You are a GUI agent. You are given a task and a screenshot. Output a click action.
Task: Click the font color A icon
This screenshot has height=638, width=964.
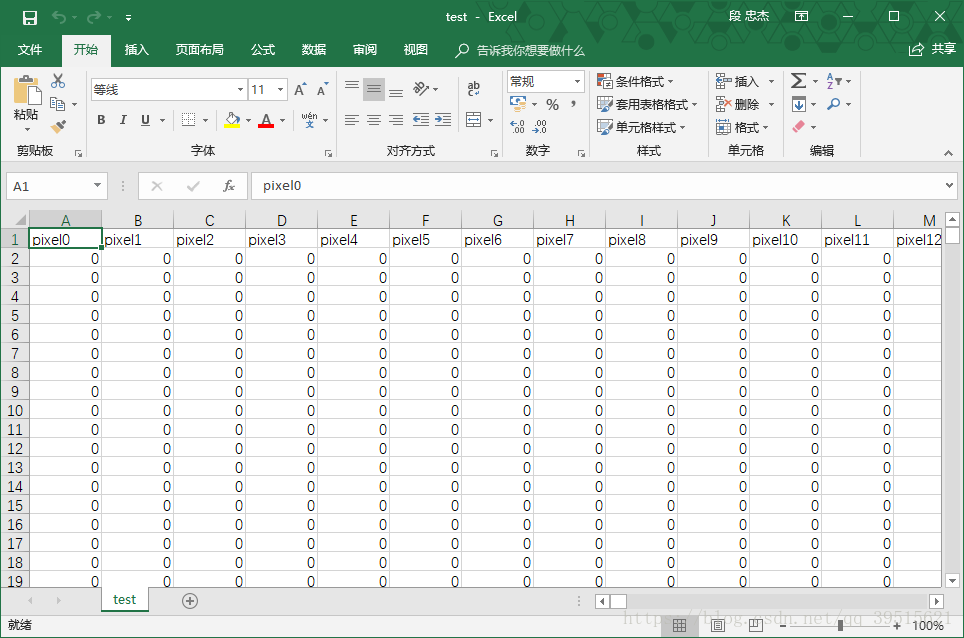[x=266, y=120]
